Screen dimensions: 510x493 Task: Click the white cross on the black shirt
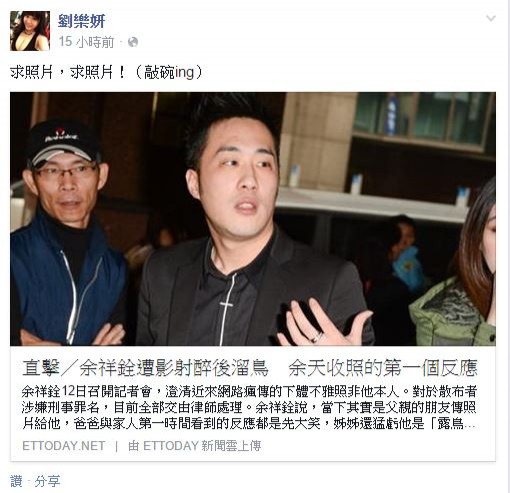227,305
